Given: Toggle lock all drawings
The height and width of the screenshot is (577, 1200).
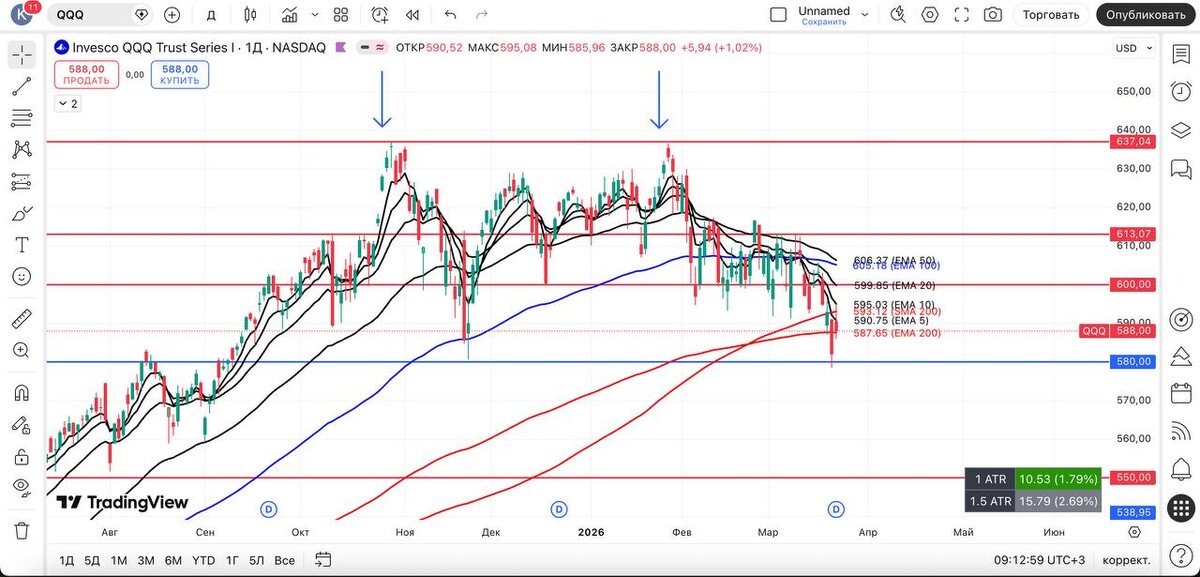Looking at the screenshot, I should [x=21, y=456].
